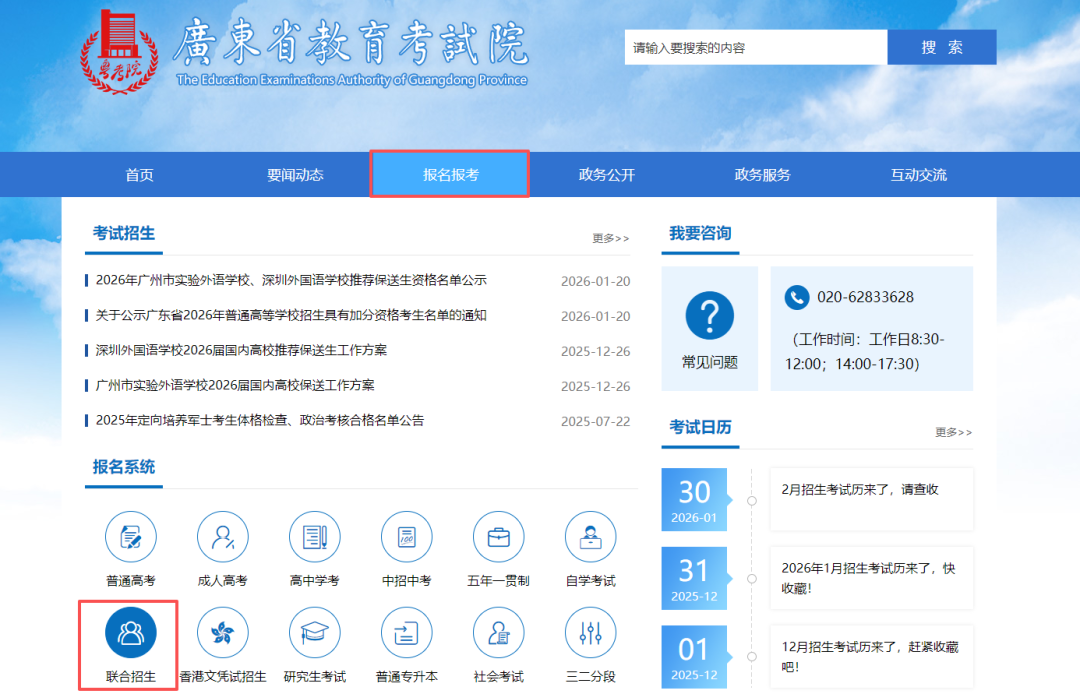Image resolution: width=1080 pixels, height=694 pixels.
Task: Expand 更多>> next to 考试日历
Action: click(x=953, y=432)
